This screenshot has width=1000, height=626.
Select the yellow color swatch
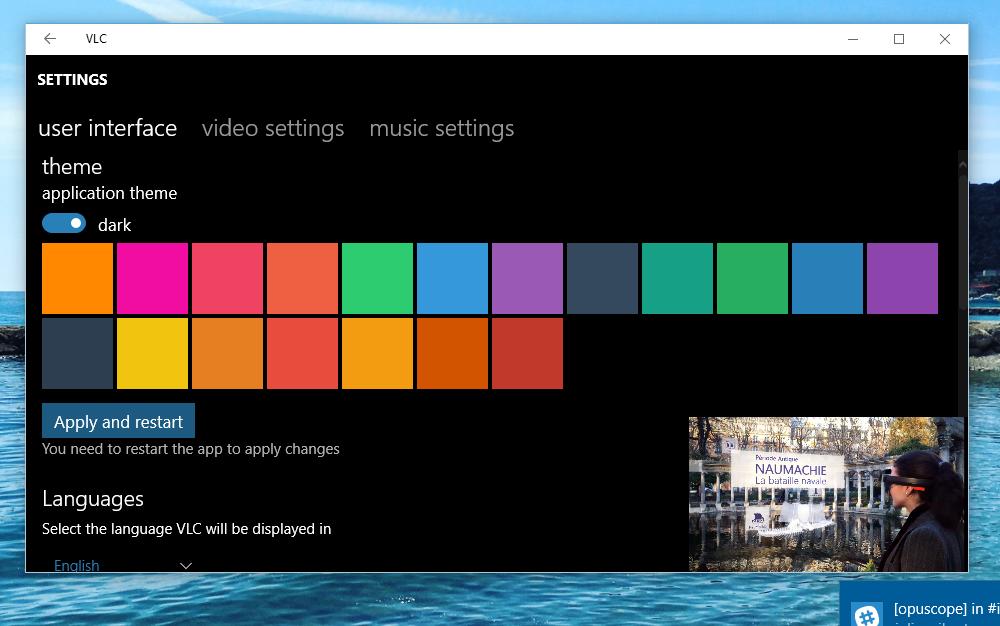coord(152,353)
